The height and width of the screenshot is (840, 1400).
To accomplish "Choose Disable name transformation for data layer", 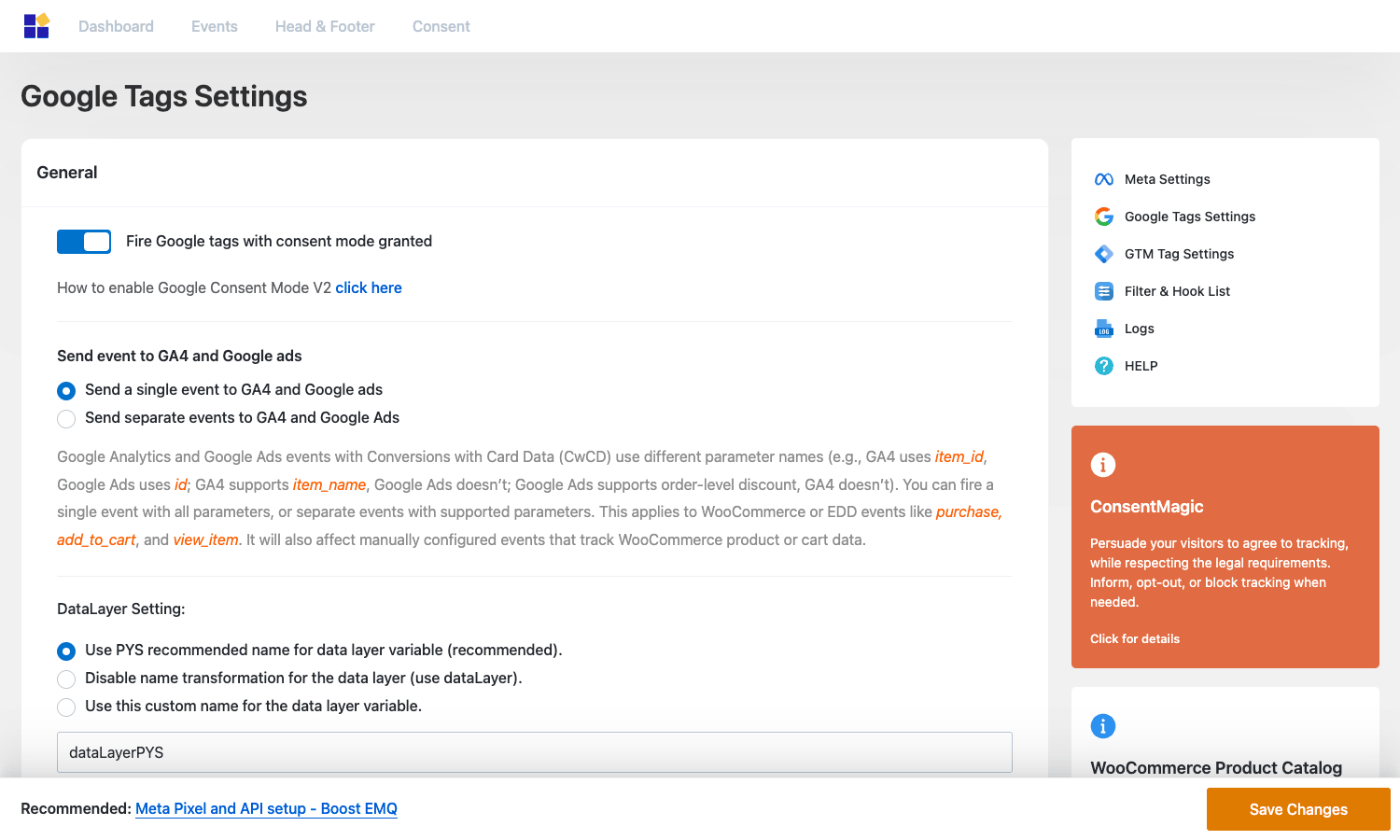I will [66, 679].
